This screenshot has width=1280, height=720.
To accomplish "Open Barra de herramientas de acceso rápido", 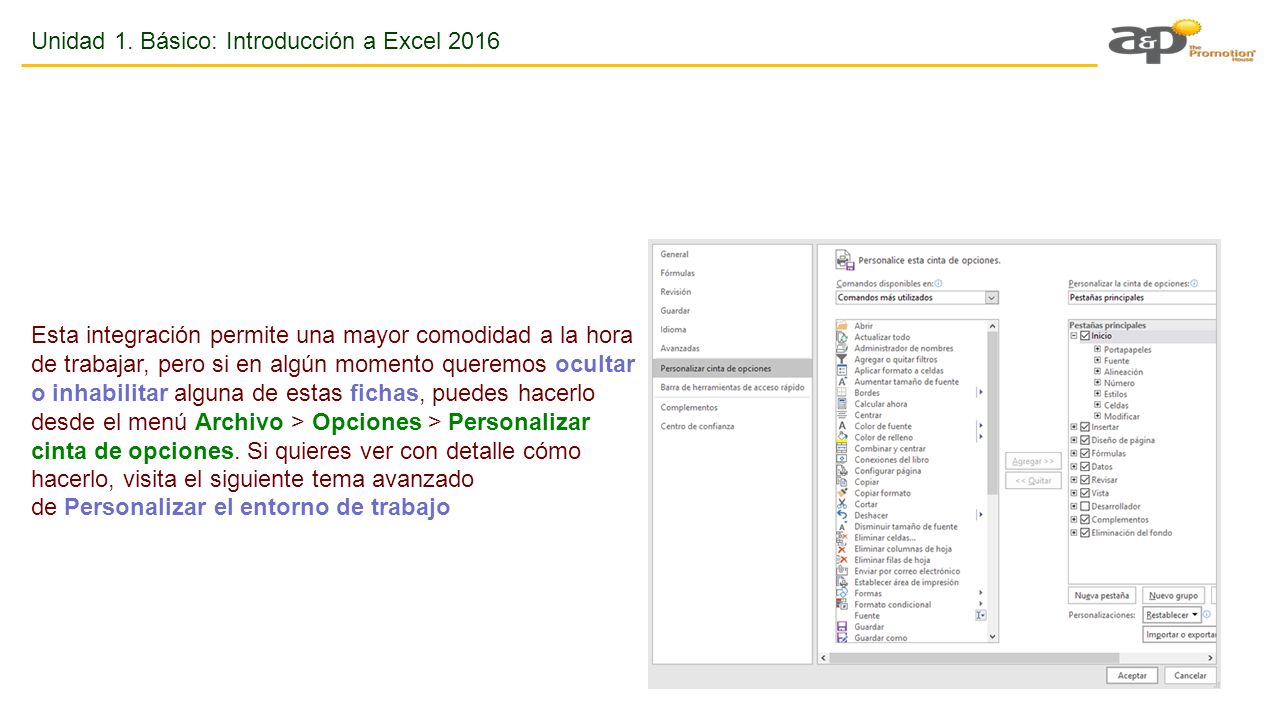I will coord(732,387).
